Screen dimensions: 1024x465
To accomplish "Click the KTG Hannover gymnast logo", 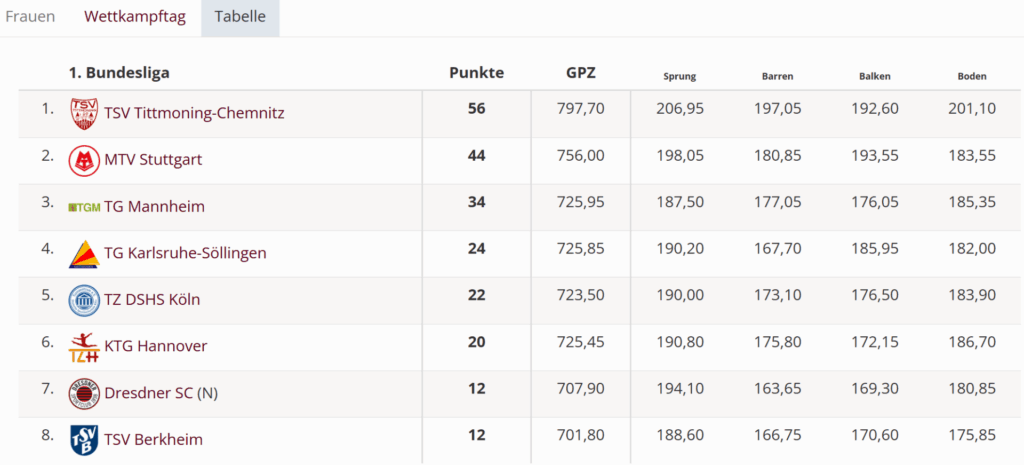I will [x=84, y=347].
